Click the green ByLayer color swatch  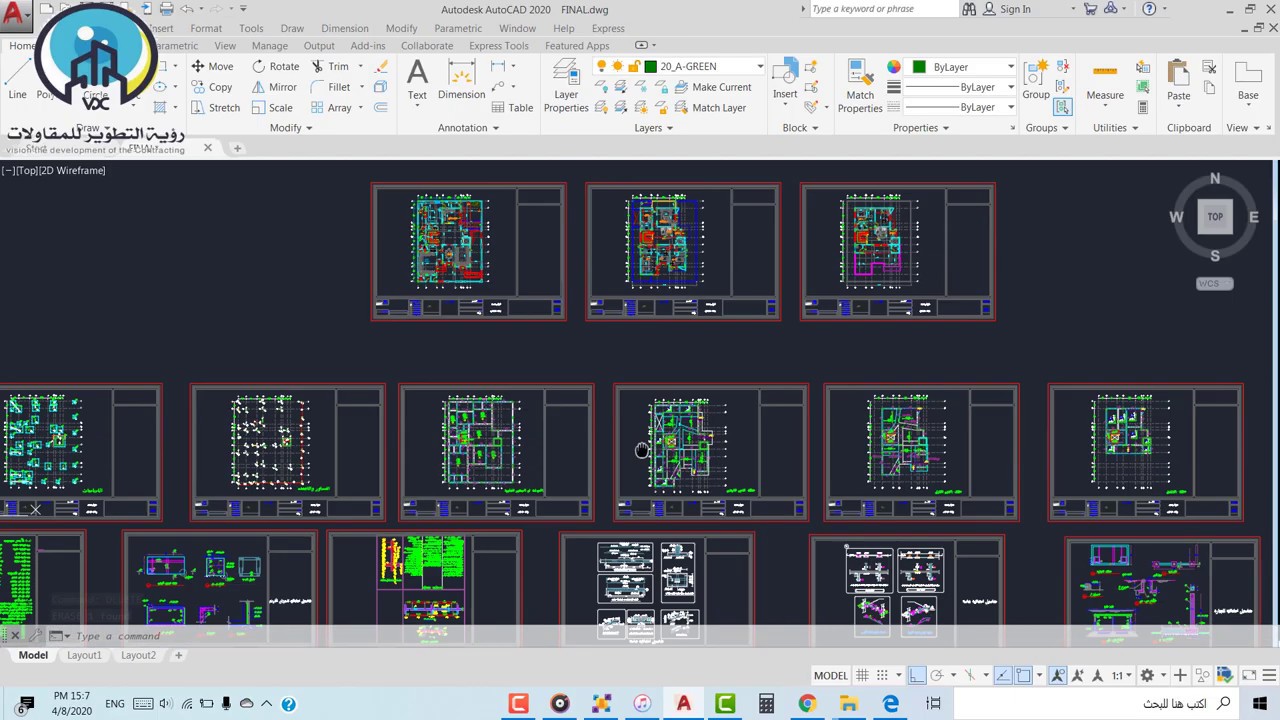[x=919, y=66]
